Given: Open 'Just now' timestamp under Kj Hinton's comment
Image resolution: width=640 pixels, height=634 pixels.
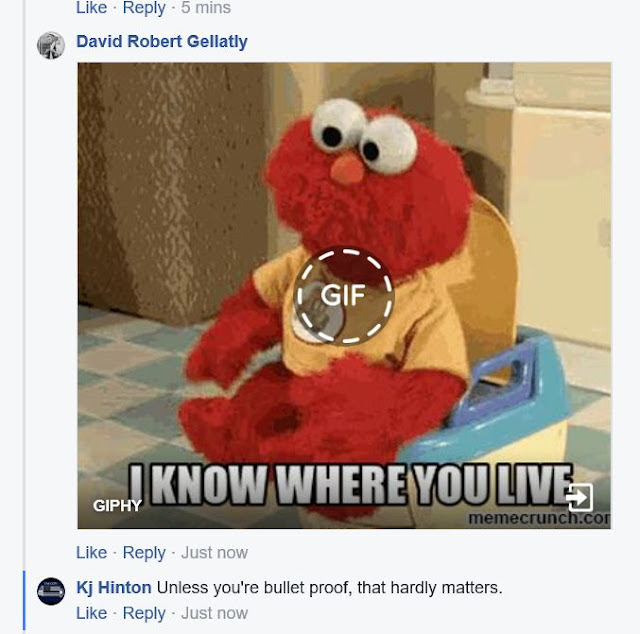Looking at the screenshot, I should pos(214,613).
